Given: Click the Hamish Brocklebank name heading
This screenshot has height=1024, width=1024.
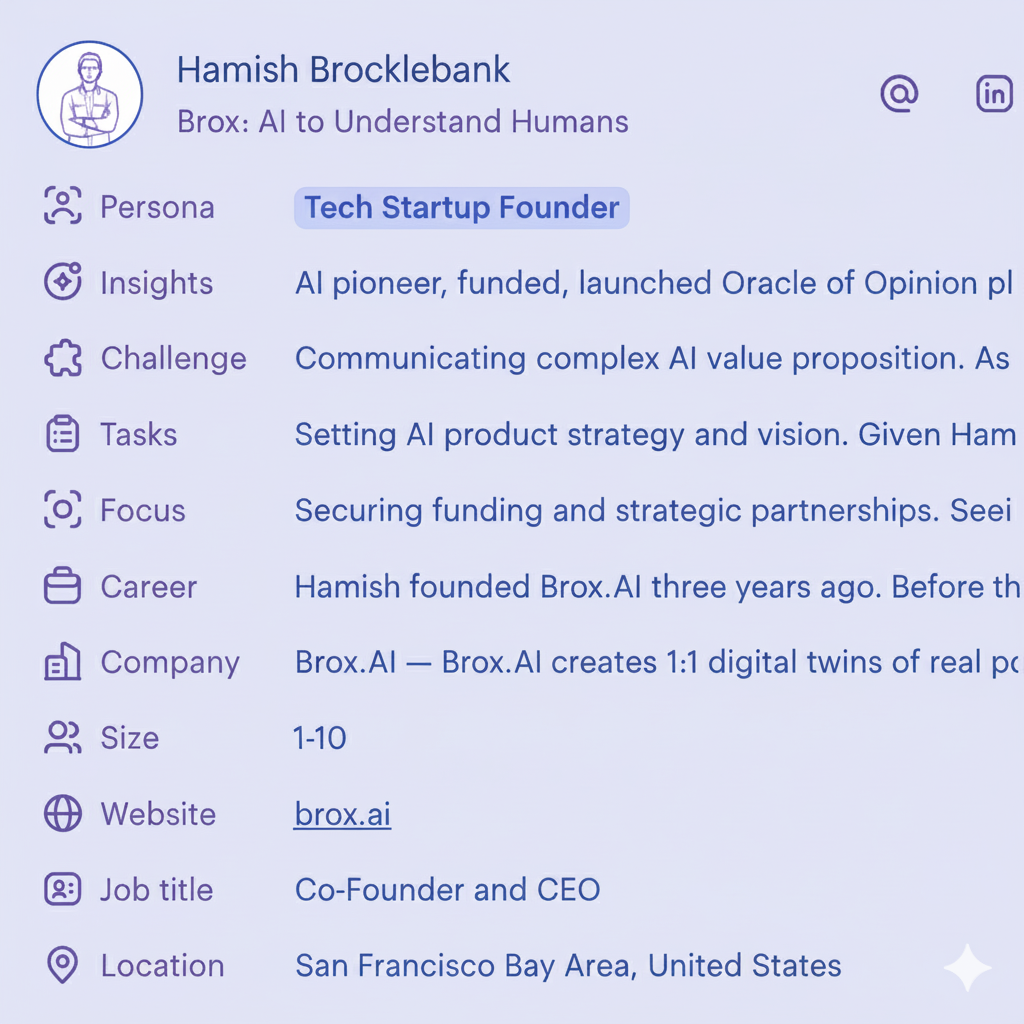Looking at the screenshot, I should pyautogui.click(x=343, y=70).
